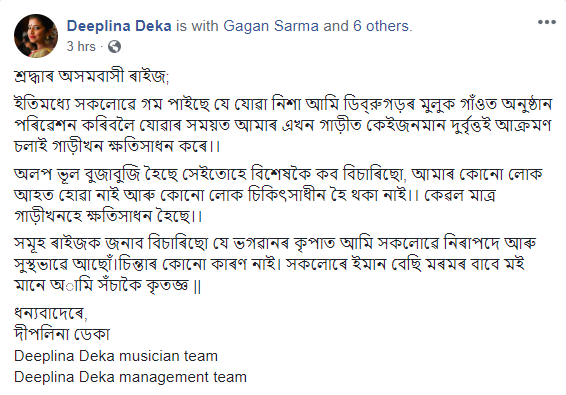Click the signature line 'দীপলিনা ডেকা'

(x=62, y=334)
